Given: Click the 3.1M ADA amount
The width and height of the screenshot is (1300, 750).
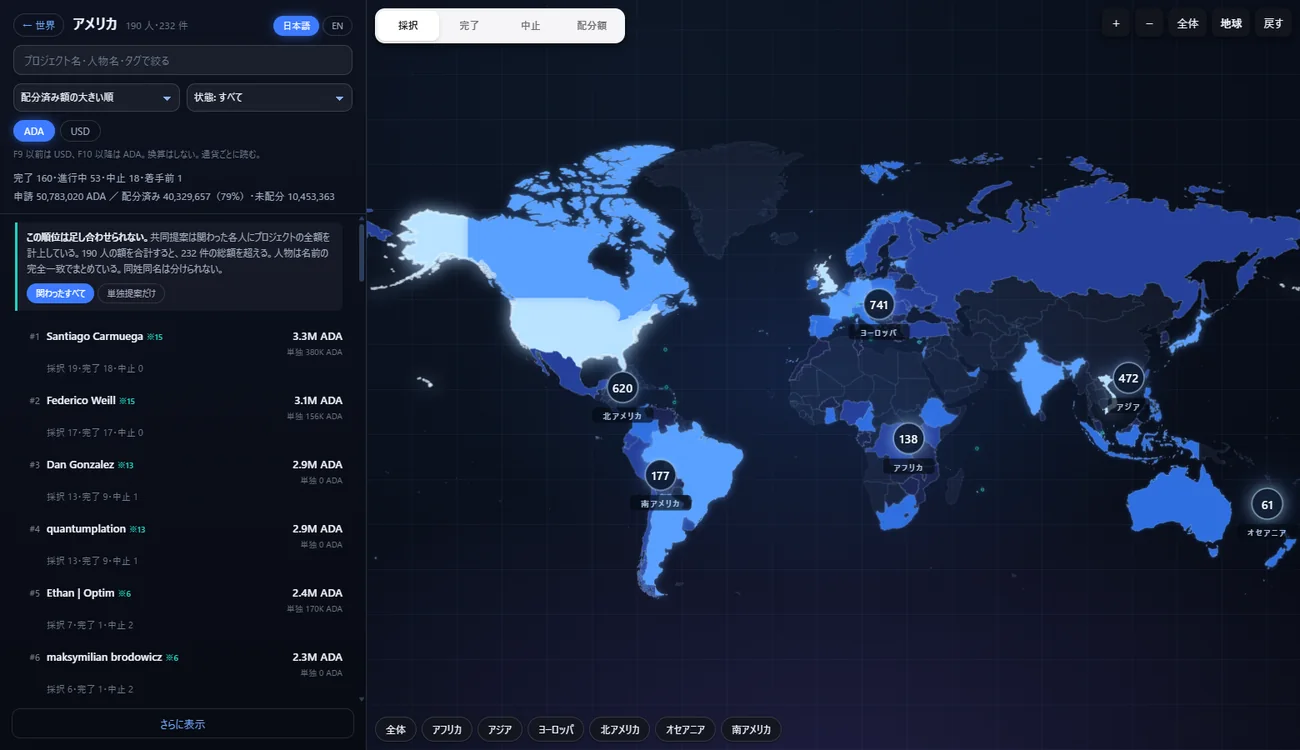Looking at the screenshot, I should click(318, 400).
